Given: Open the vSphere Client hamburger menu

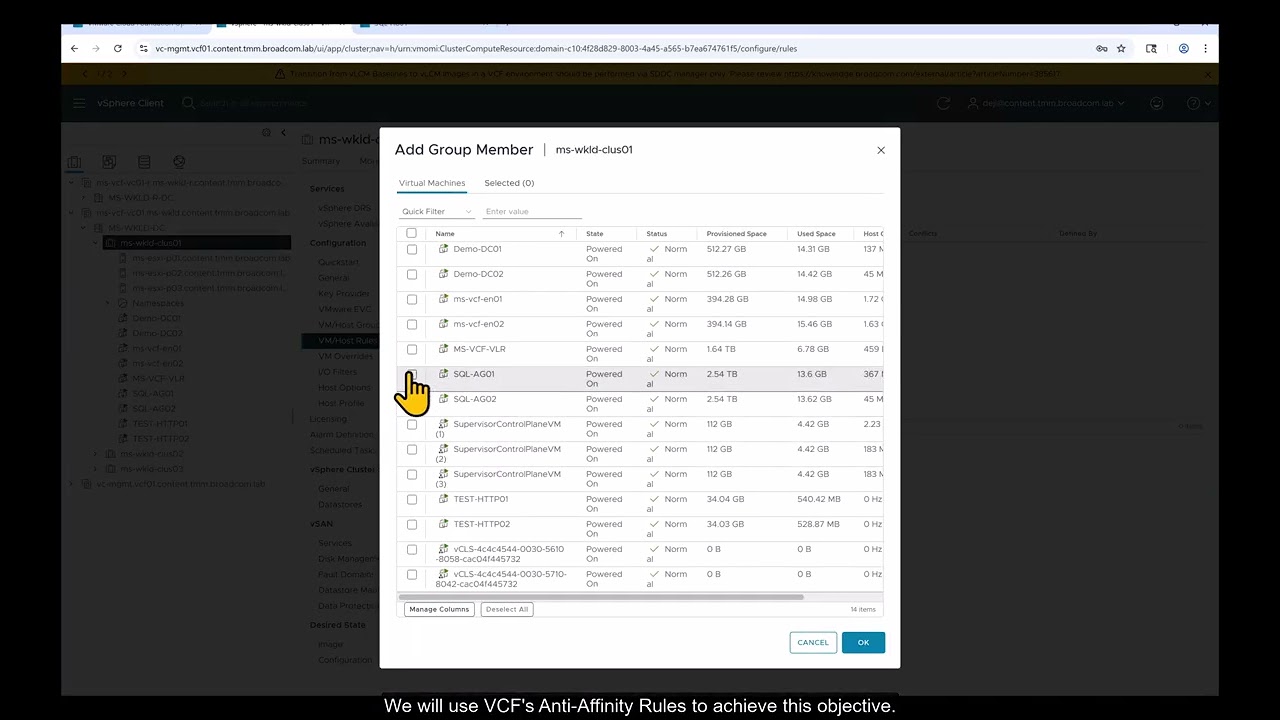Looking at the screenshot, I should pos(79,103).
